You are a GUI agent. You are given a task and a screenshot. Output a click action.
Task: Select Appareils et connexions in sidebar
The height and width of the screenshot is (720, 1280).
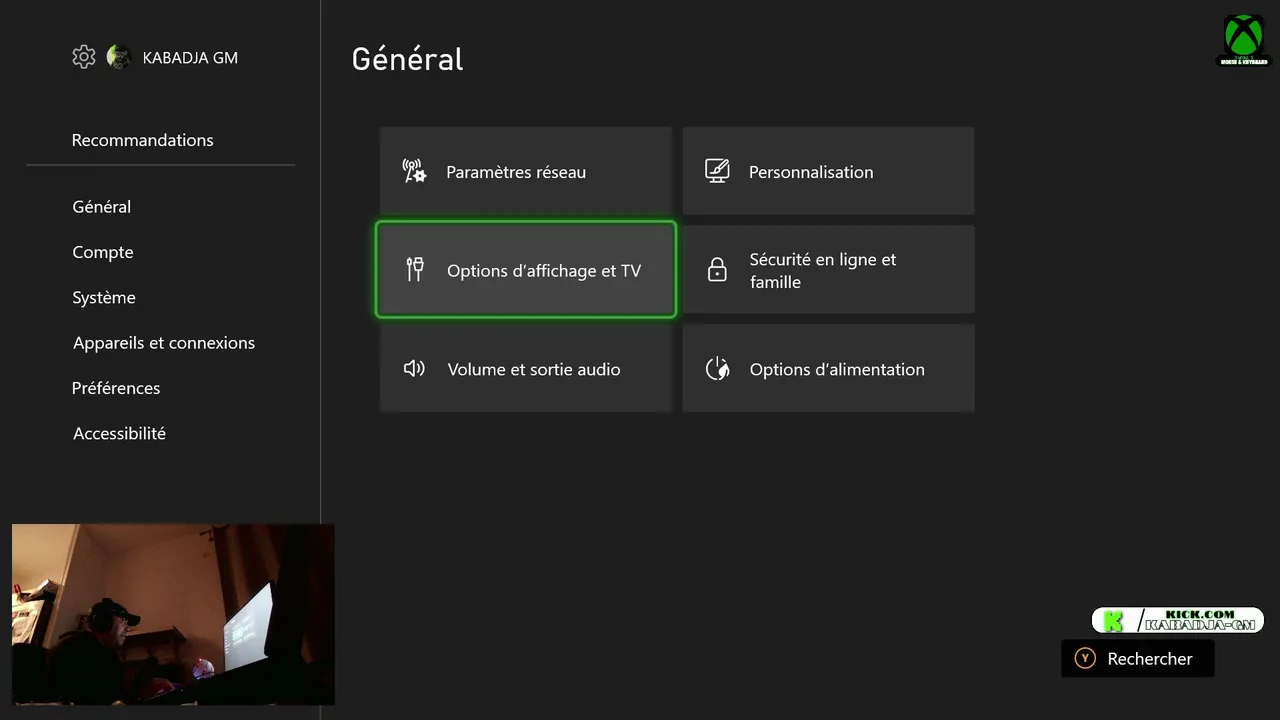[x=164, y=343]
